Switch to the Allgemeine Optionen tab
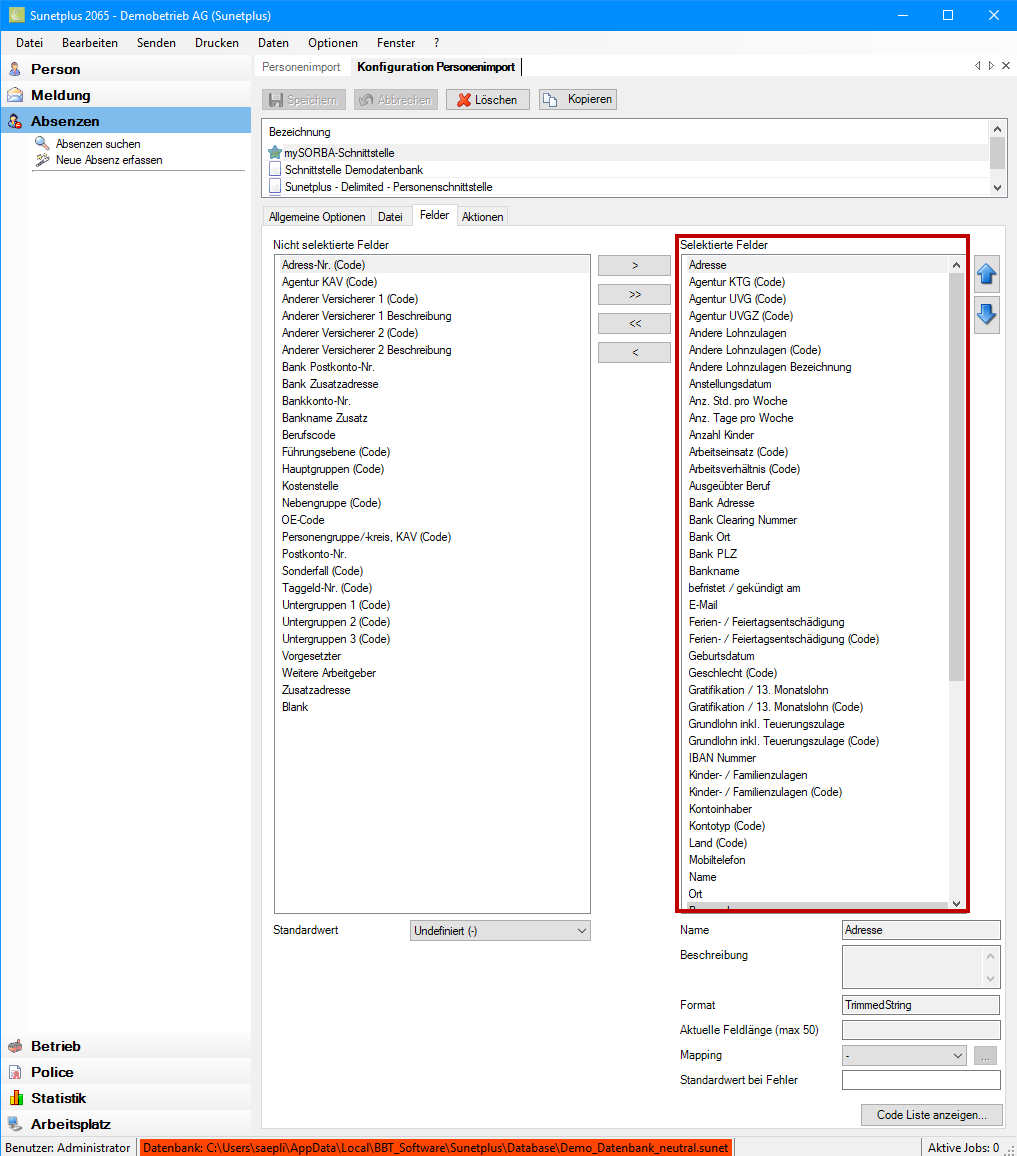 [317, 217]
